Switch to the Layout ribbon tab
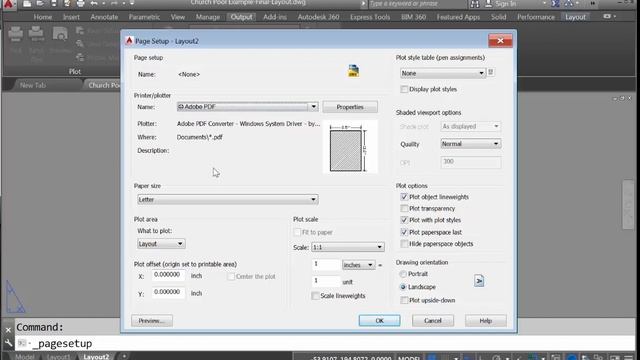Viewport: 640px width, 360px height. tap(575, 17)
